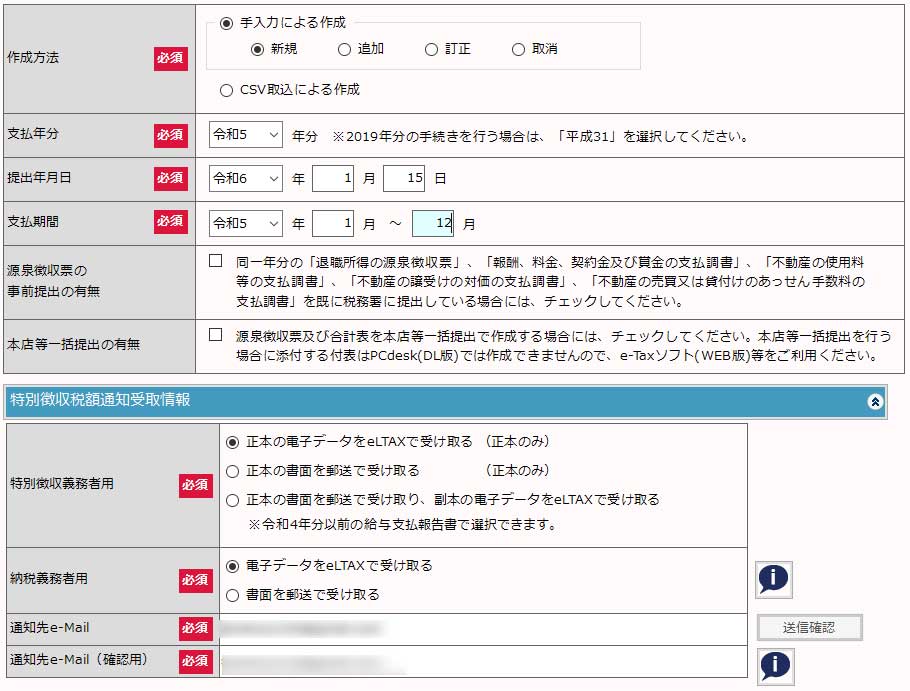Viewport: 910px width, 691px height.
Task: Select the 追加 radio option
Action: tap(344, 49)
